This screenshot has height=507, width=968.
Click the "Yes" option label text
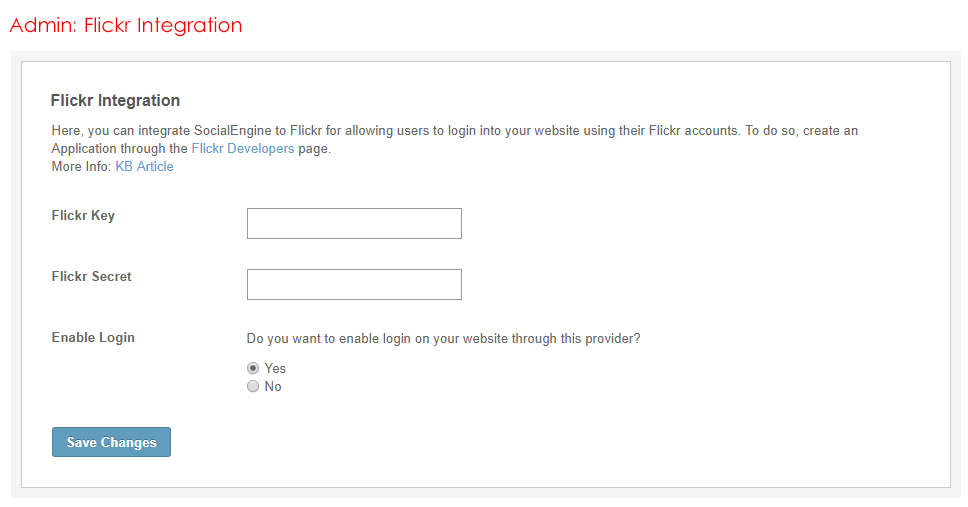275,368
